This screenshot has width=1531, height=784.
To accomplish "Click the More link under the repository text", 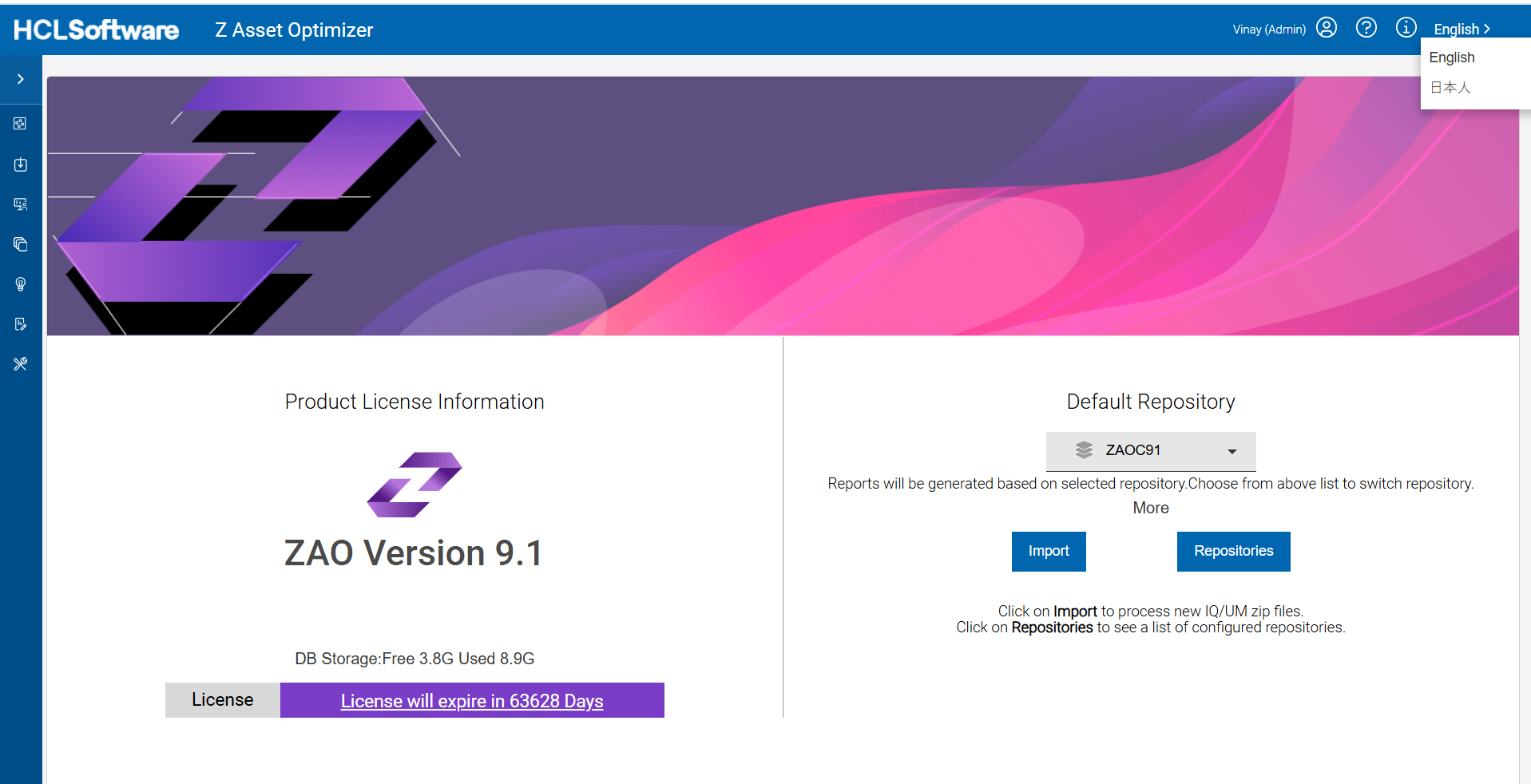I will [x=1151, y=508].
